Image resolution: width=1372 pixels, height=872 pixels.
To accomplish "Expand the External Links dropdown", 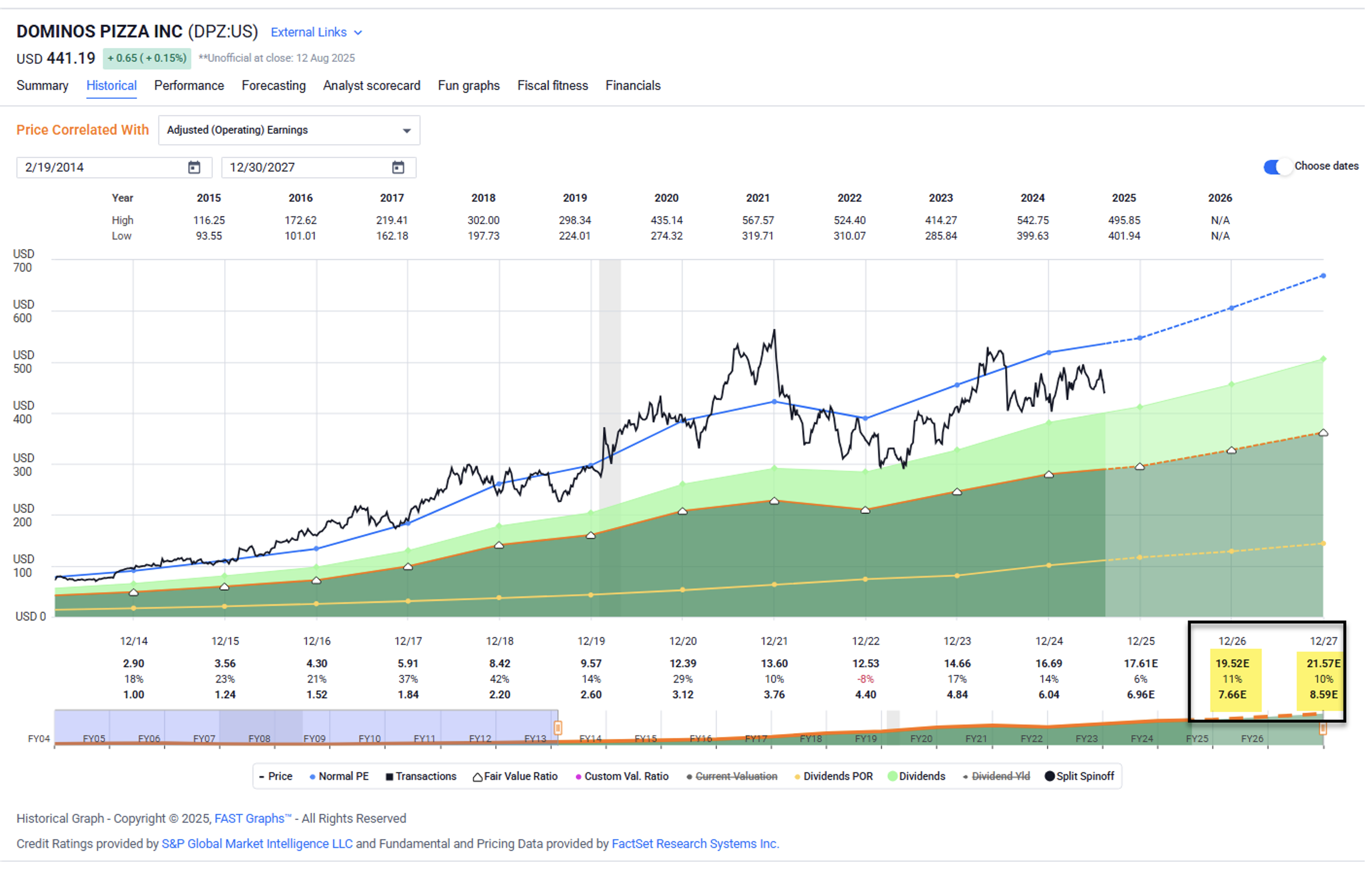I will (316, 32).
